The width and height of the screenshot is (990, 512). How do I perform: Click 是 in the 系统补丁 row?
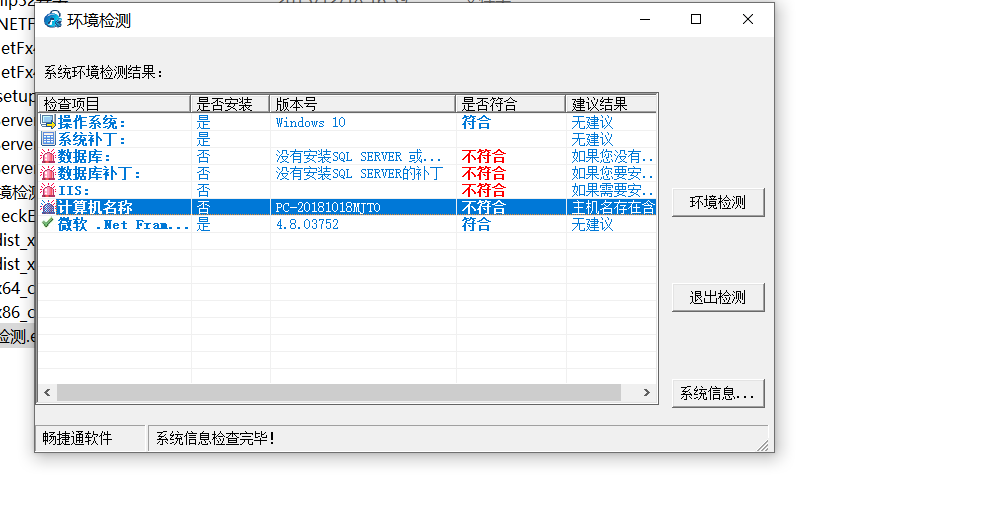point(203,140)
